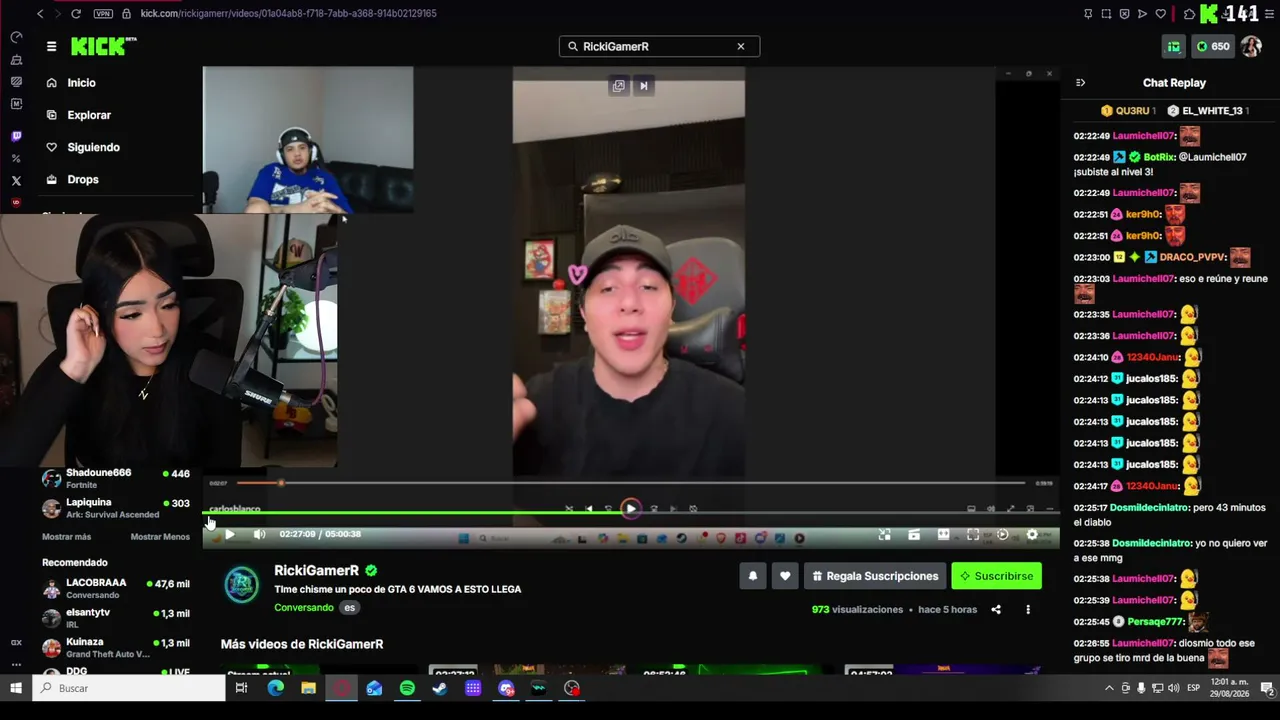The image size is (1280, 720).
Task: Click chat user EL_WHITE_13 in top gifters
Action: click(x=1212, y=111)
